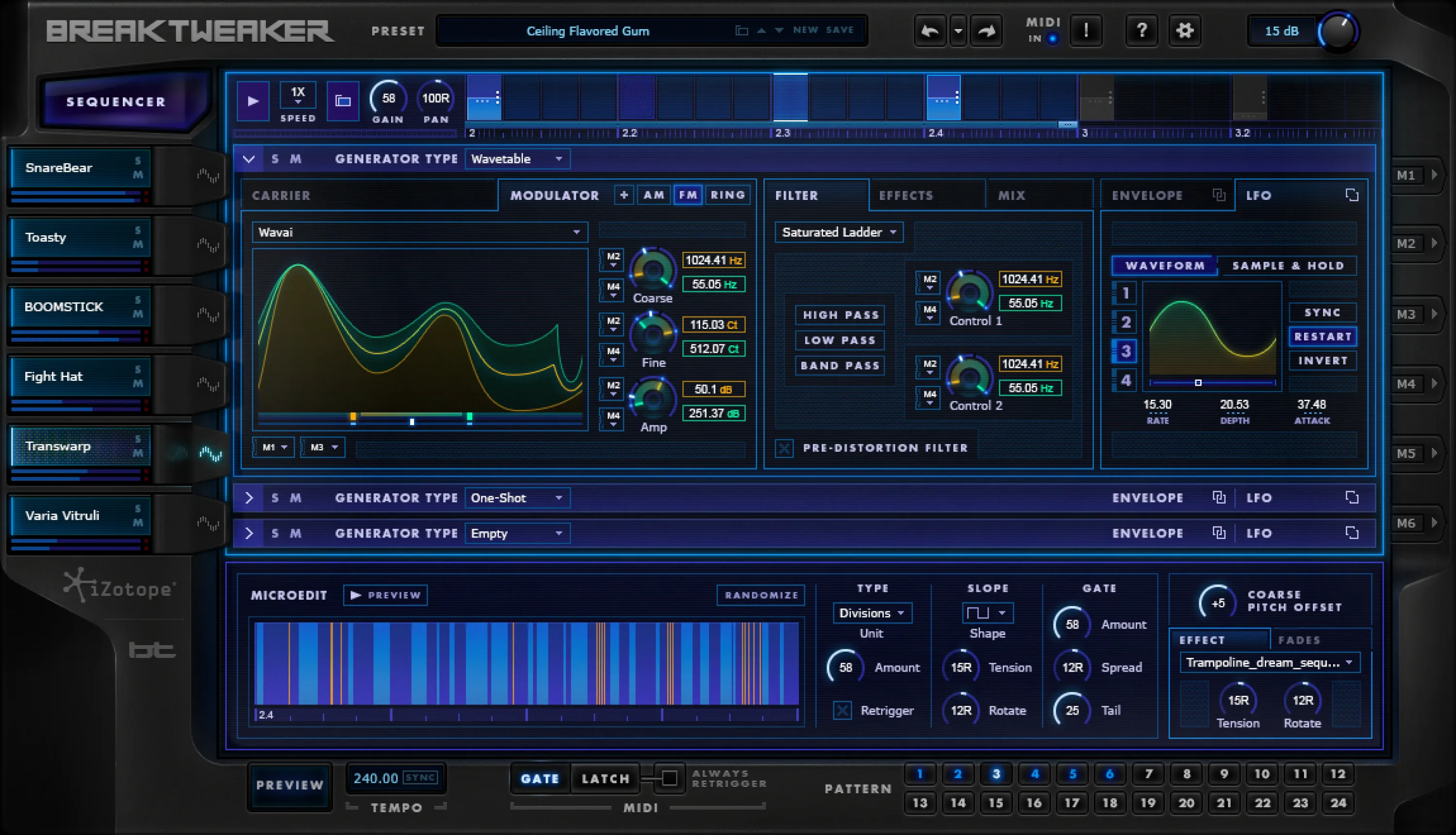Open the Saturated Ladder filter dropdown
This screenshot has height=835, width=1456.
click(x=839, y=232)
